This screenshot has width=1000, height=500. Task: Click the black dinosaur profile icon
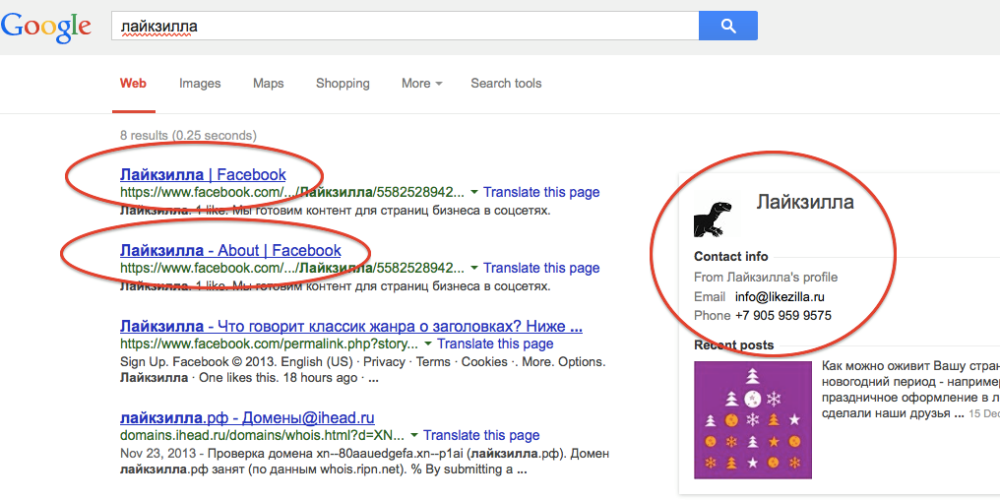coord(712,219)
